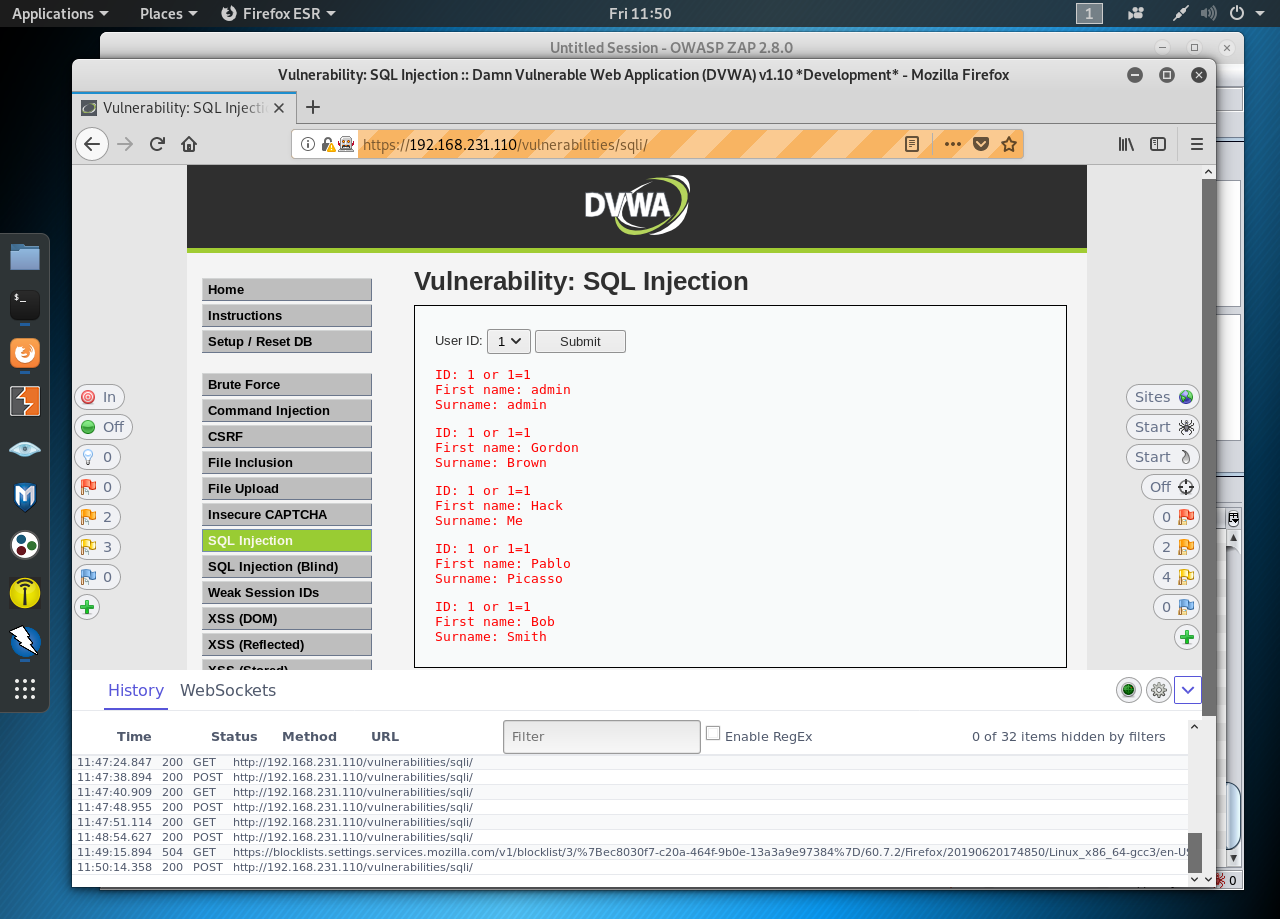
Task: Open right HUD red flag alerts showing 0
Action: pyautogui.click(x=1176, y=517)
